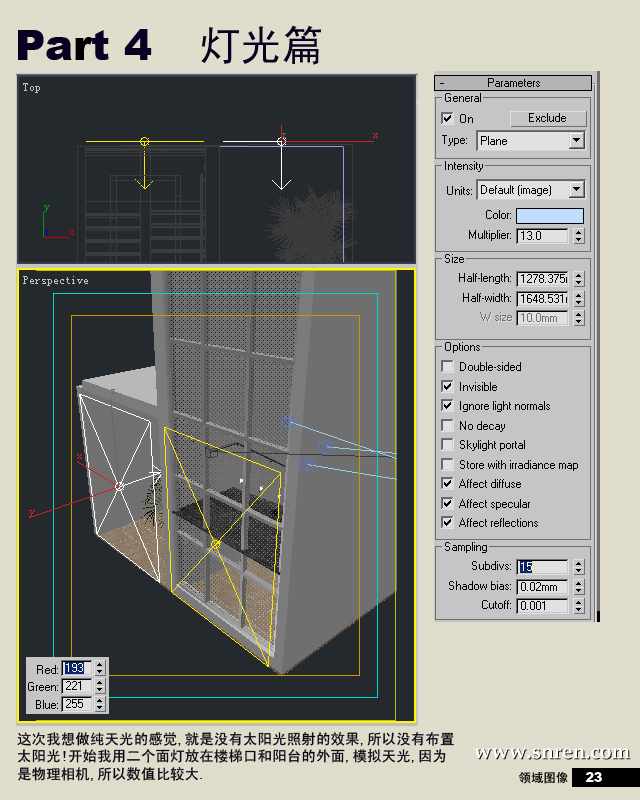Click the Blue value input field

pyautogui.click(x=76, y=704)
